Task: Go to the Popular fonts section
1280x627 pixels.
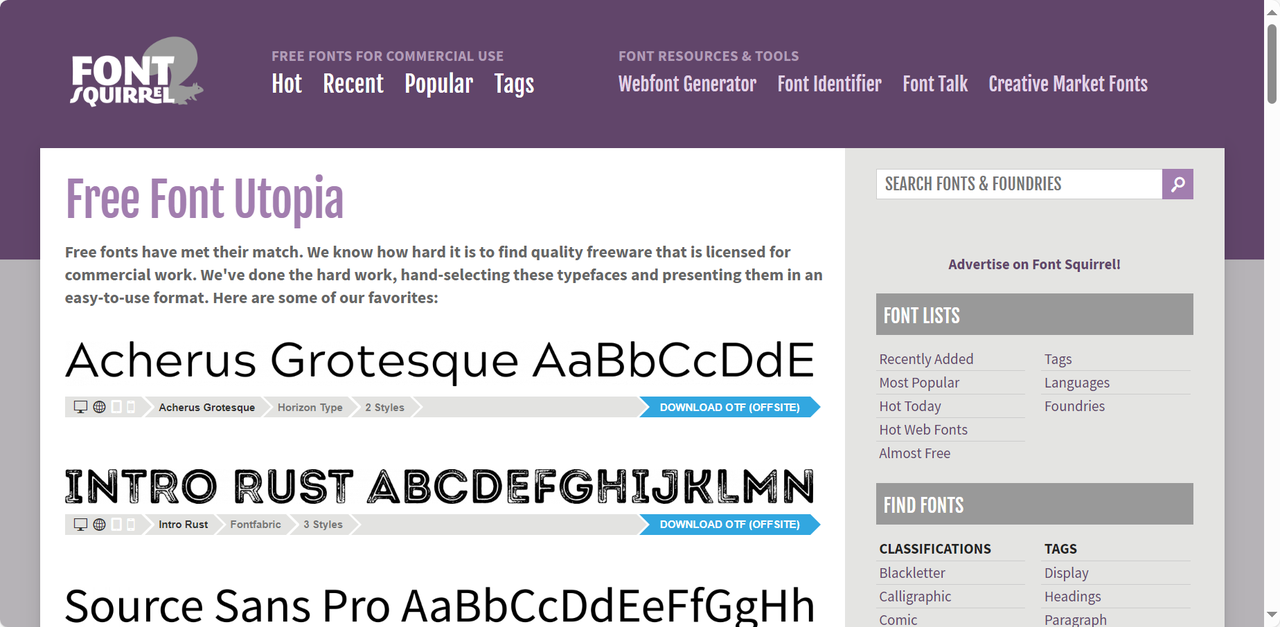Action: point(438,84)
